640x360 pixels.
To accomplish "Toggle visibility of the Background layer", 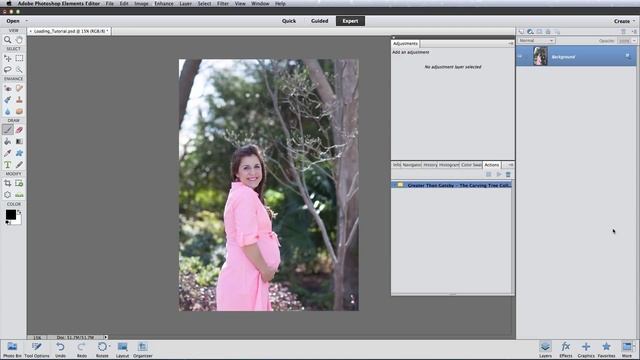I will [x=520, y=56].
